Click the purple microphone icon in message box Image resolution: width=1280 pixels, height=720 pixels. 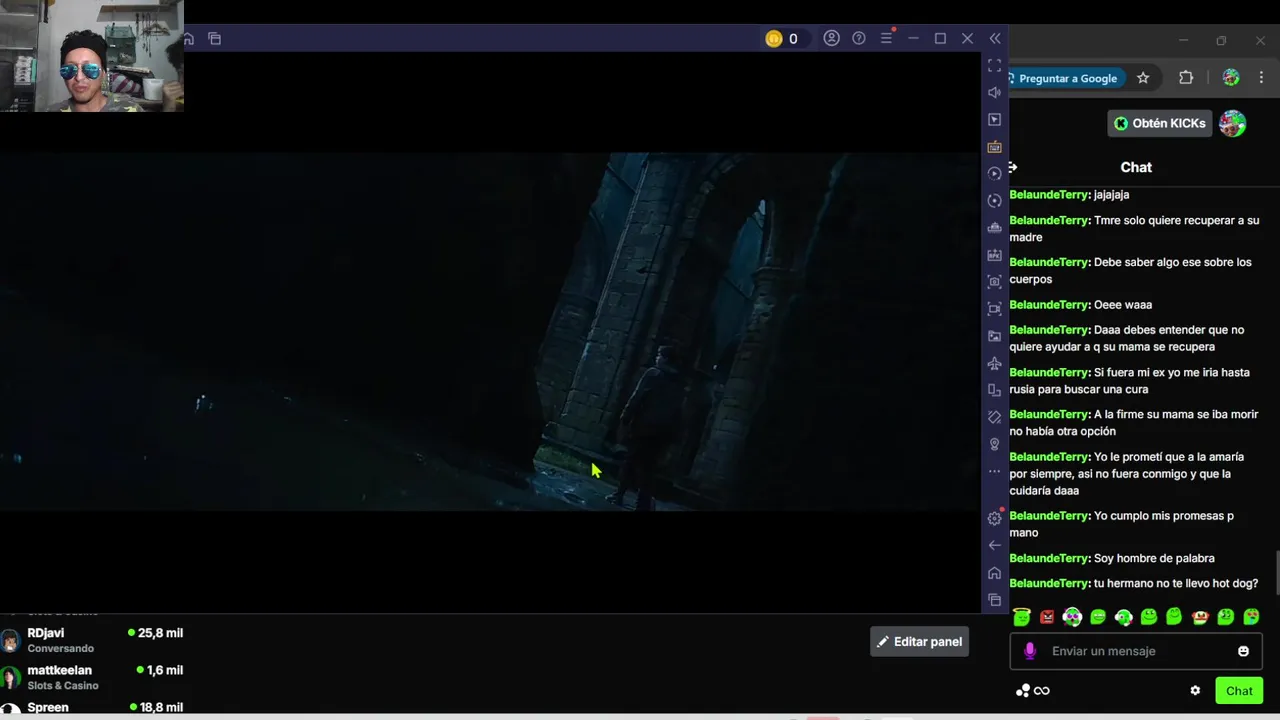1030,651
